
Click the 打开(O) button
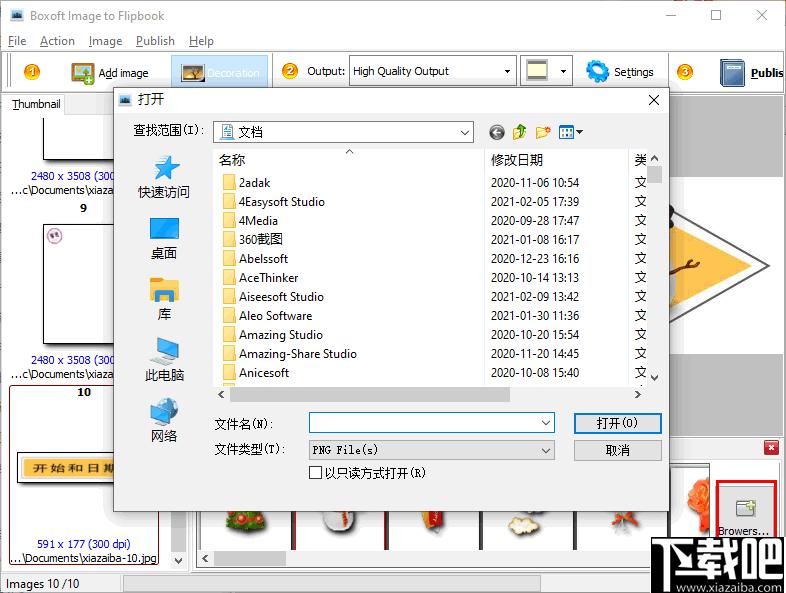click(617, 423)
